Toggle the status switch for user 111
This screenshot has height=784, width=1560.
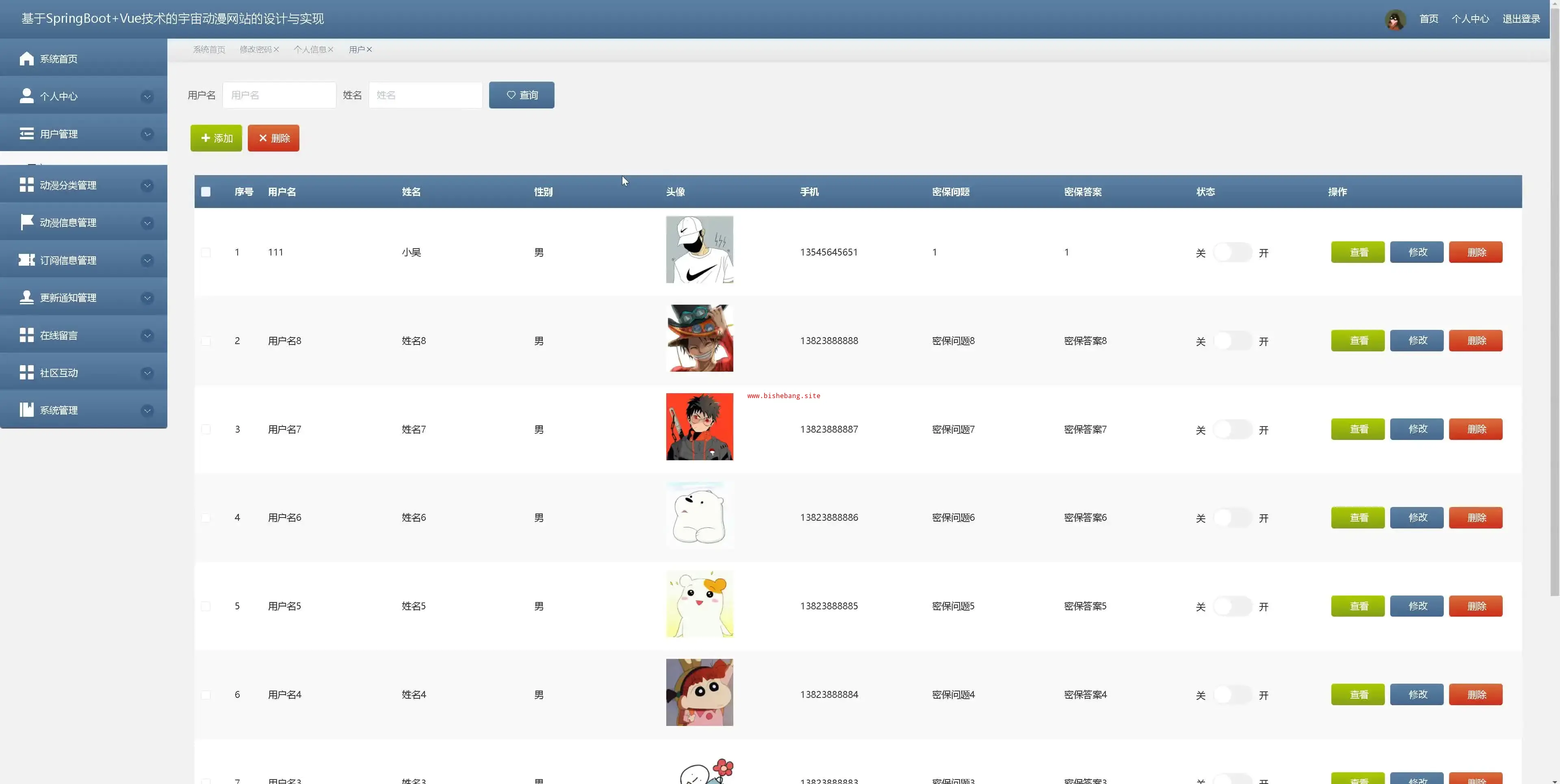click(1232, 252)
